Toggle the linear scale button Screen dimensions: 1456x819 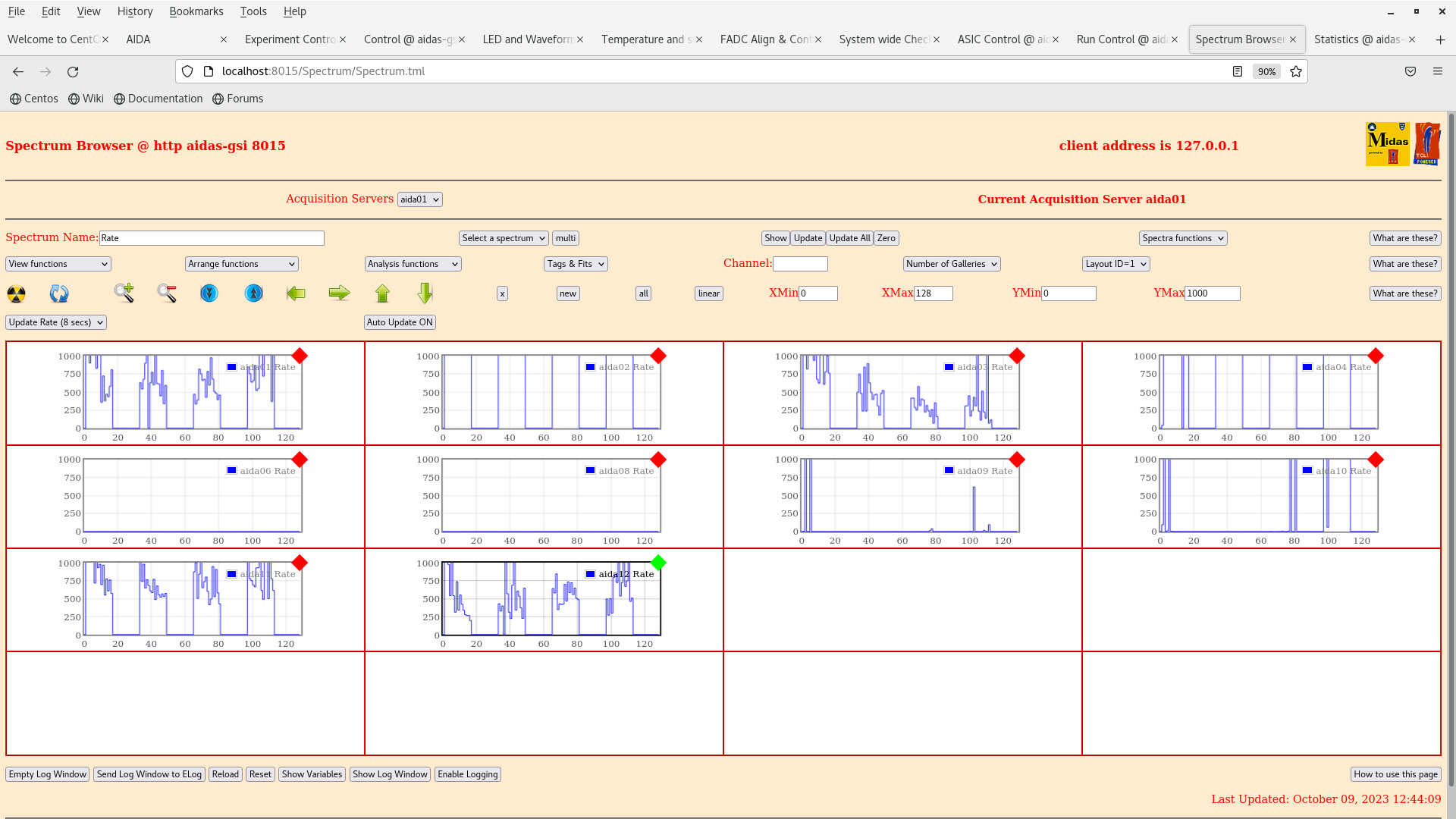point(708,293)
